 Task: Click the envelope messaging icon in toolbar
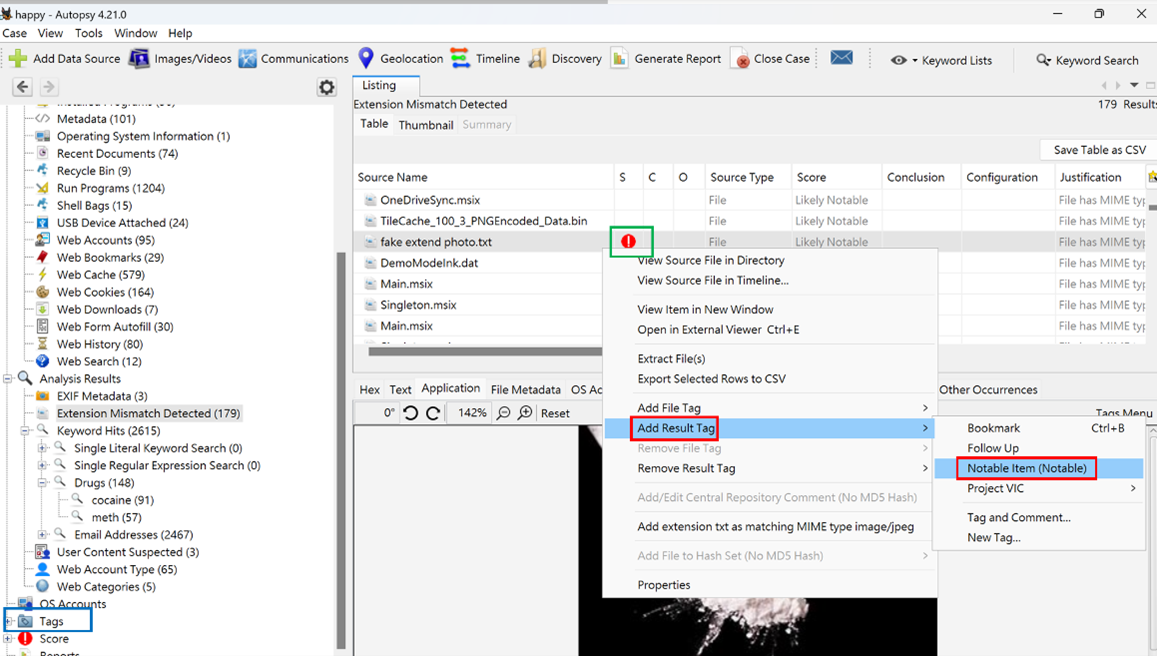click(841, 58)
